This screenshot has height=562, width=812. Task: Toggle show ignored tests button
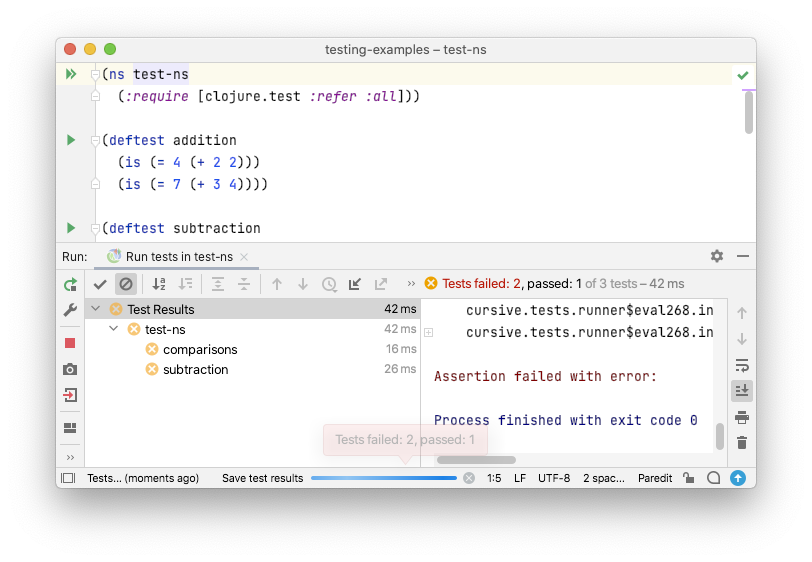[126, 284]
